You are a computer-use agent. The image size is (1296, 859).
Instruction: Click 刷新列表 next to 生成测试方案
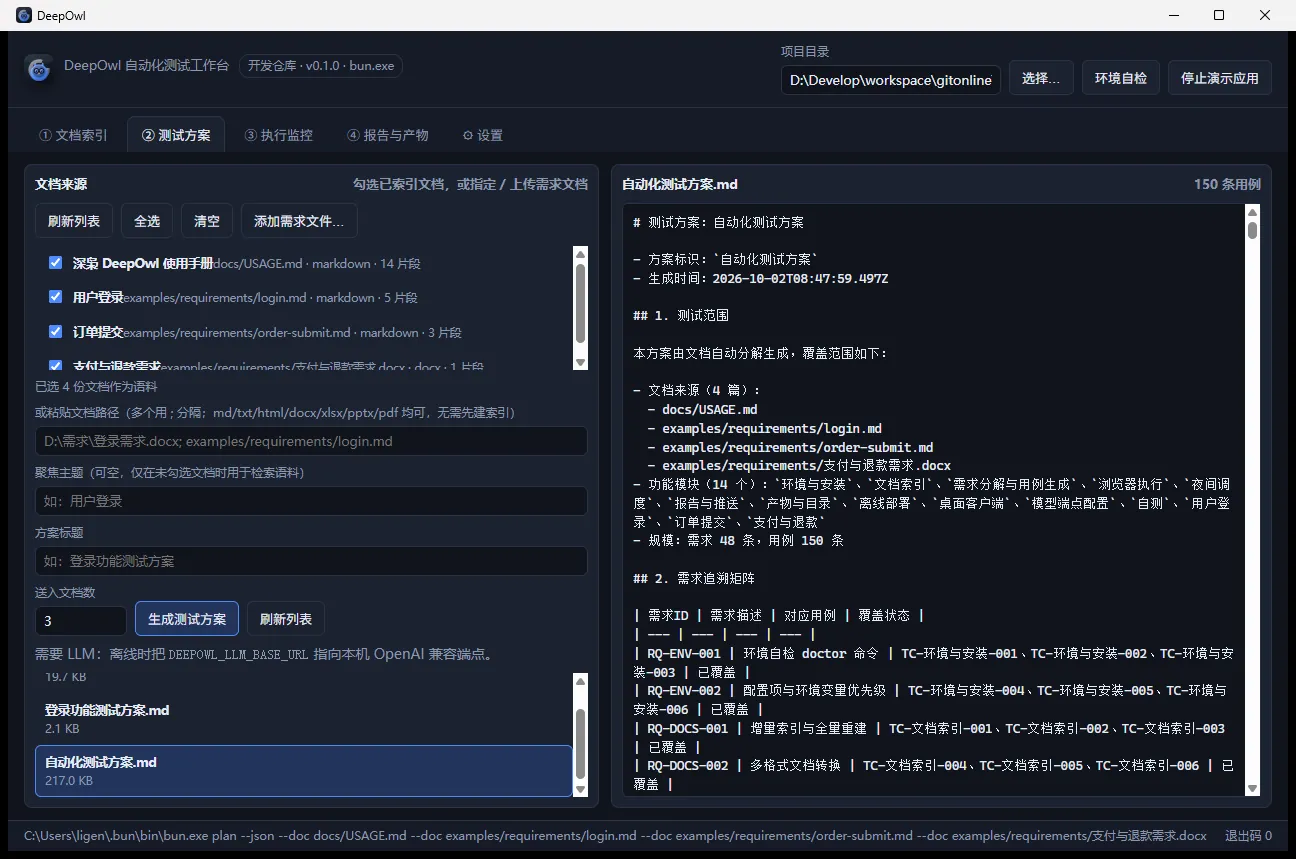(286, 619)
